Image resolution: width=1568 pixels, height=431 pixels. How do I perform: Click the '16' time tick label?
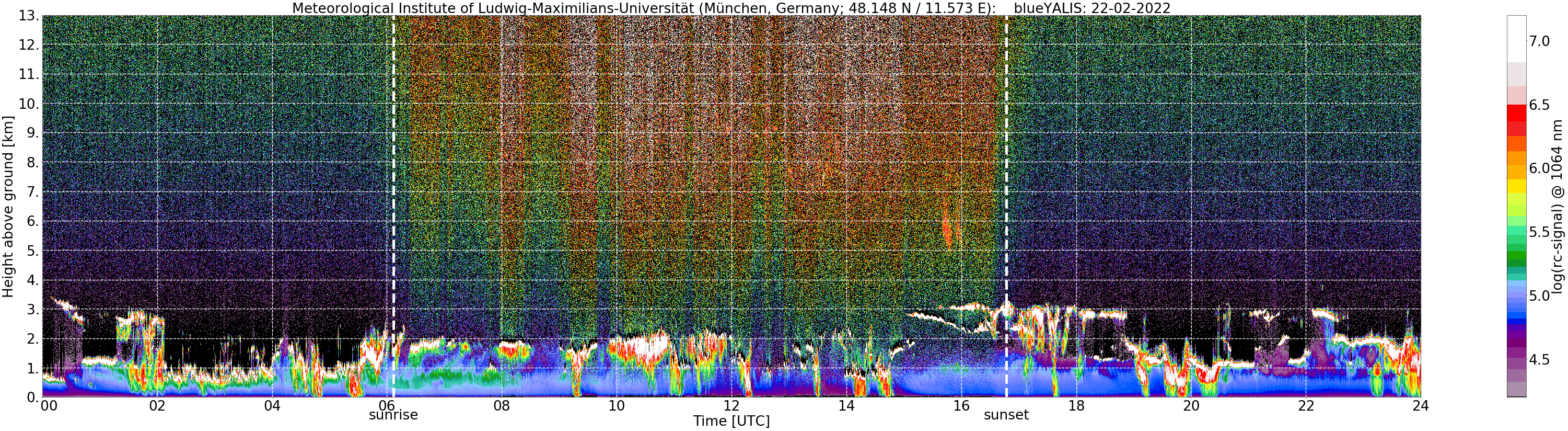(961, 405)
